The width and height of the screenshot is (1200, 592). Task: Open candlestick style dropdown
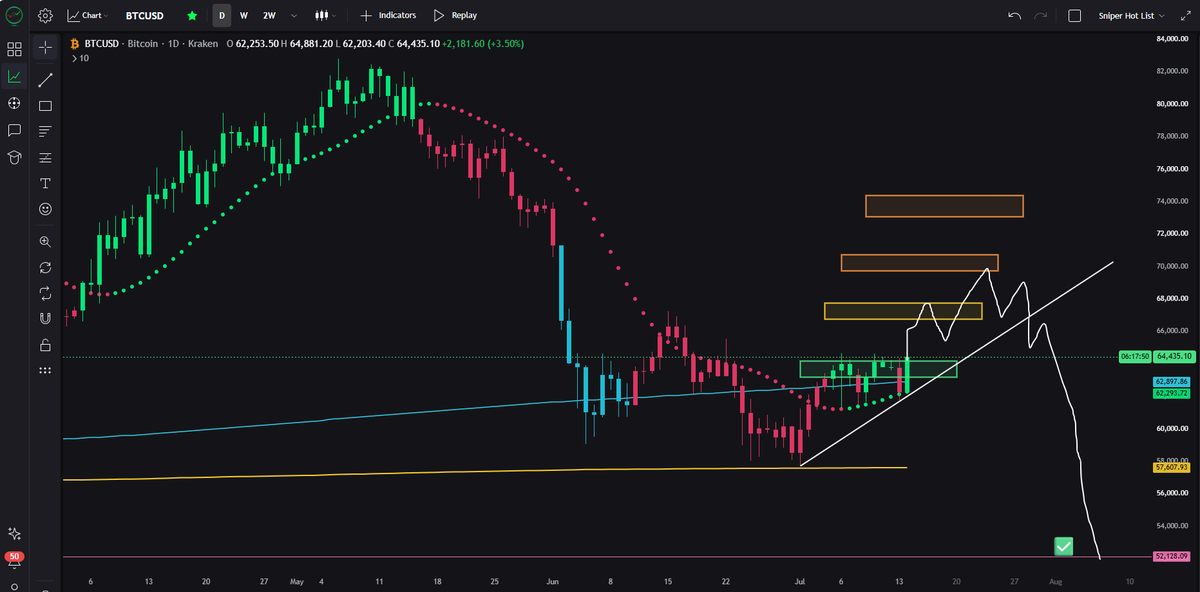[324, 15]
